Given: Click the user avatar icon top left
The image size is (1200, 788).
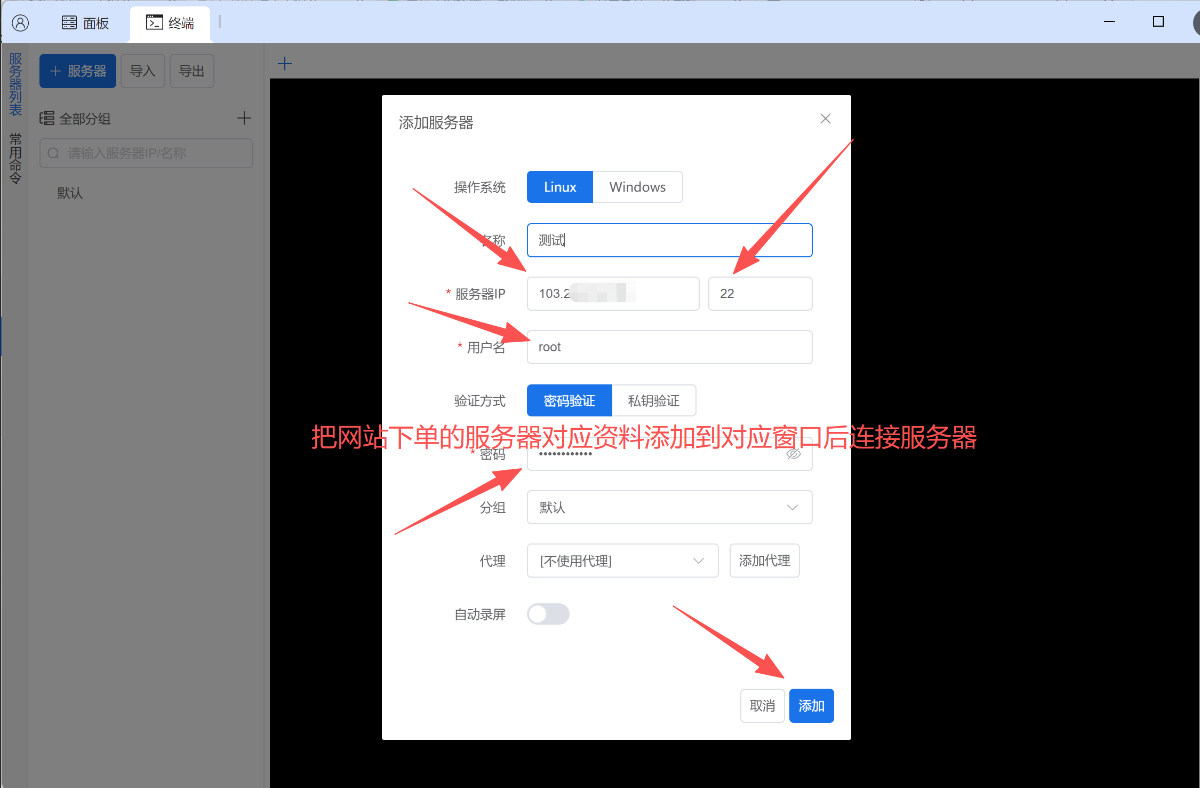Looking at the screenshot, I should point(19,21).
